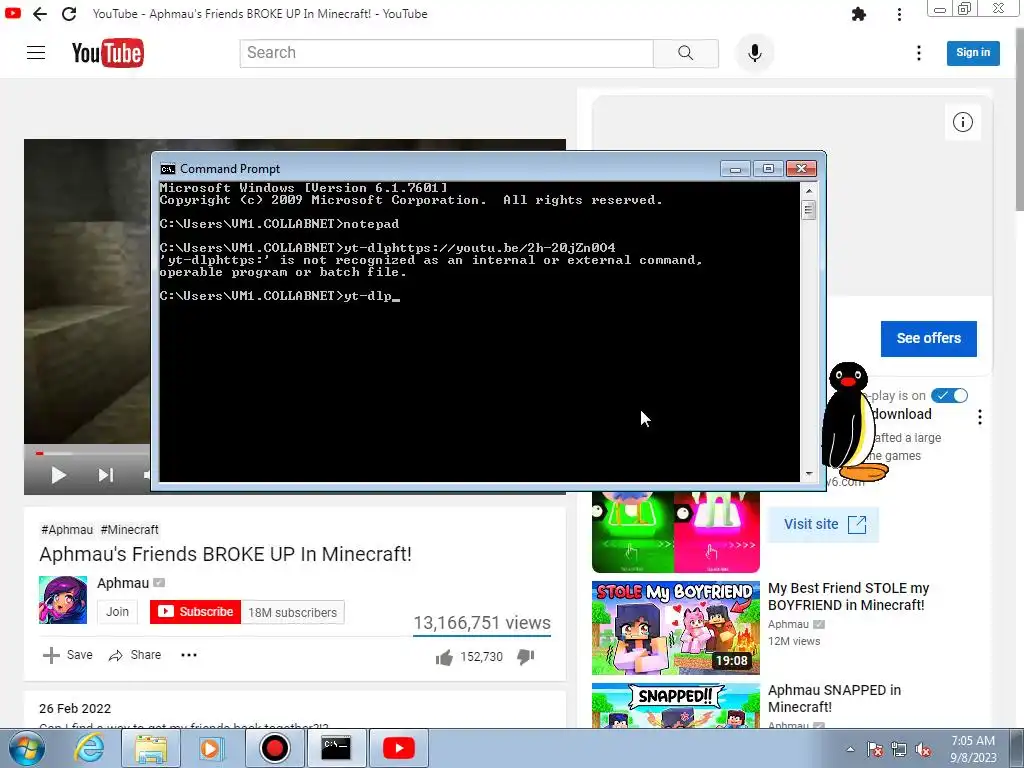Open Command Prompt window system menu icon
This screenshot has height=768, width=1024.
pyautogui.click(x=168, y=169)
